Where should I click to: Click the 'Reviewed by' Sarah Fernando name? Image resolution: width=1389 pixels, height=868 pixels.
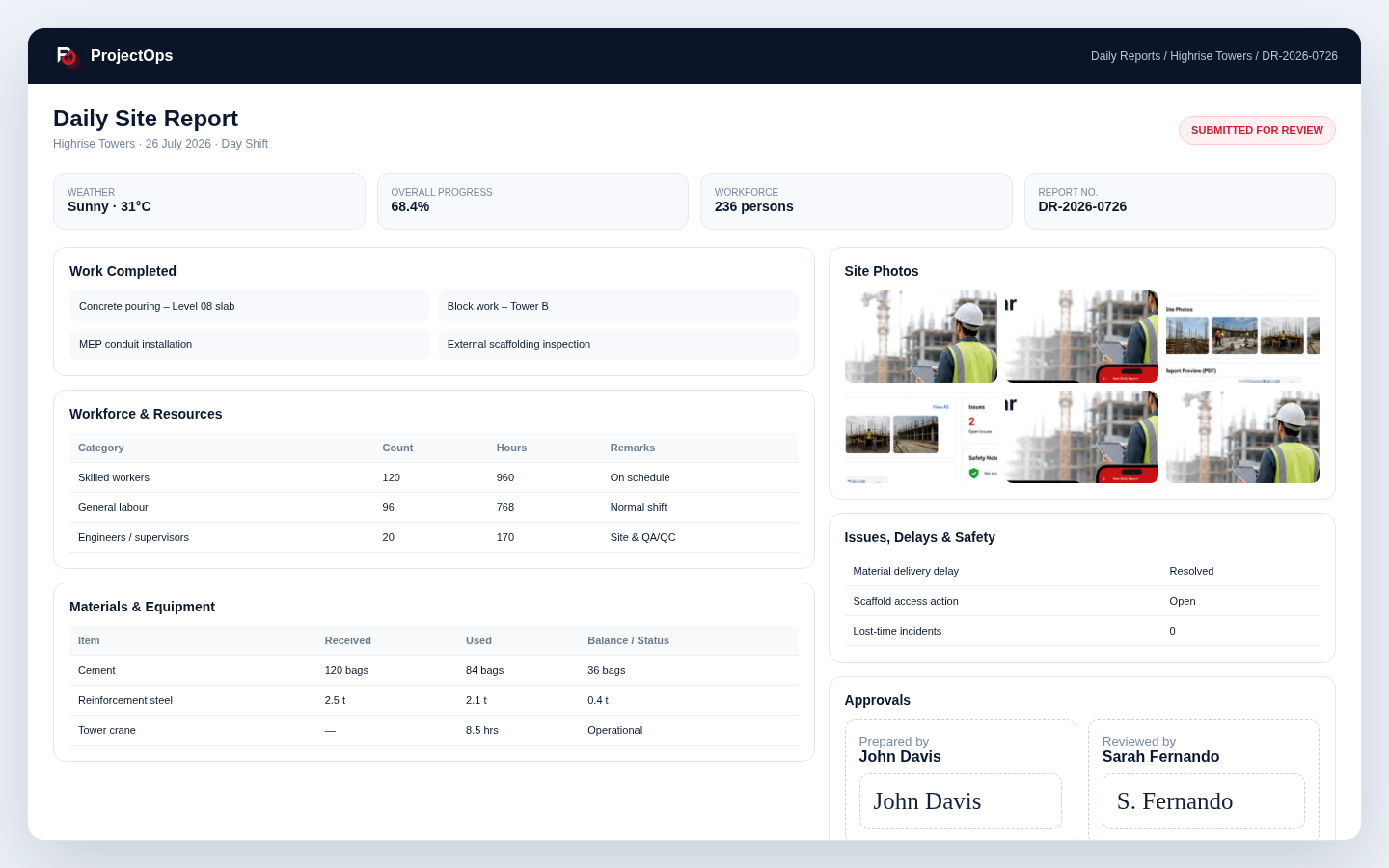pyautogui.click(x=1160, y=757)
